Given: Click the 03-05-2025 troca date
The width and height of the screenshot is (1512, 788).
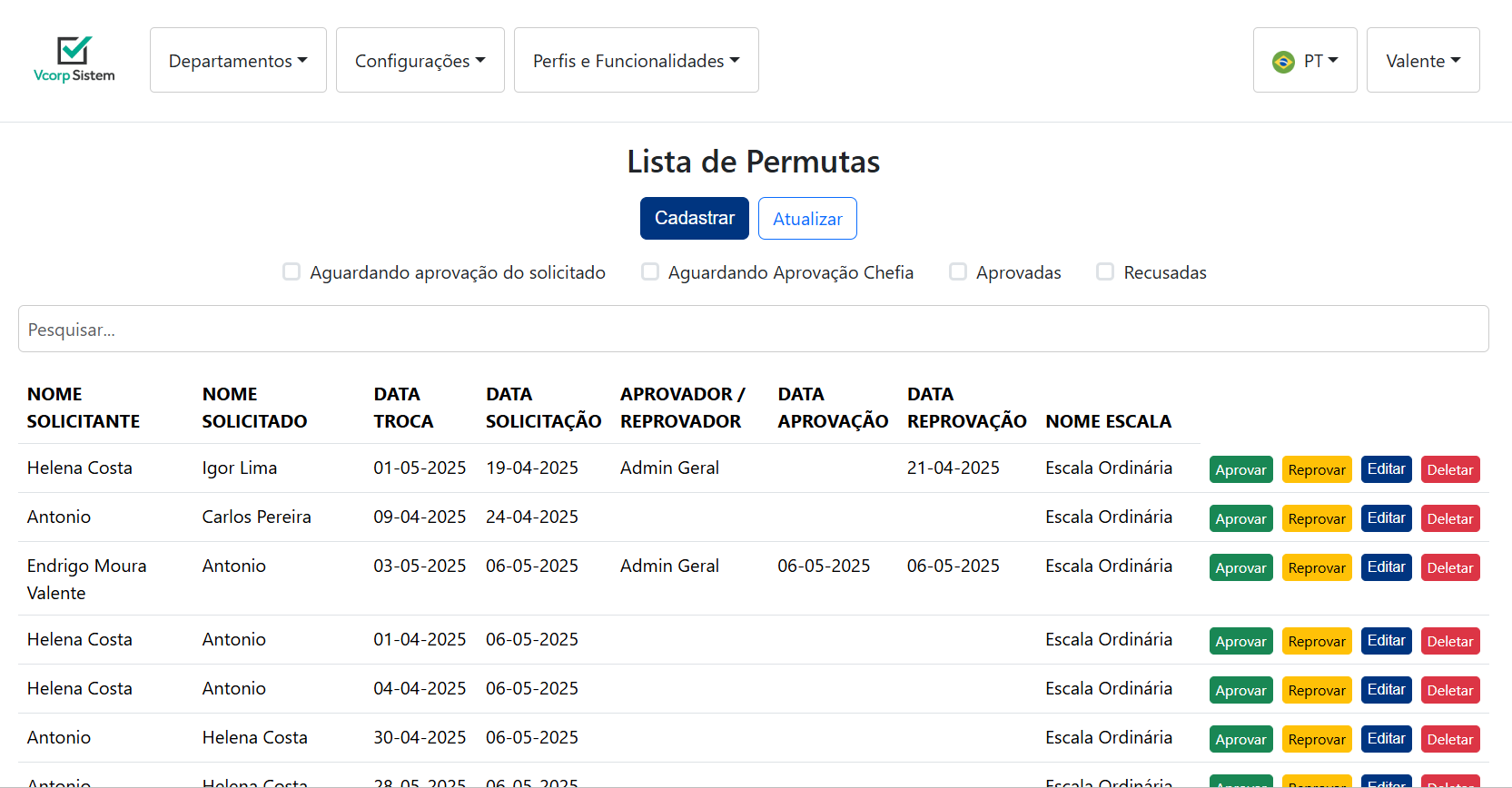Looking at the screenshot, I should click(x=420, y=566).
